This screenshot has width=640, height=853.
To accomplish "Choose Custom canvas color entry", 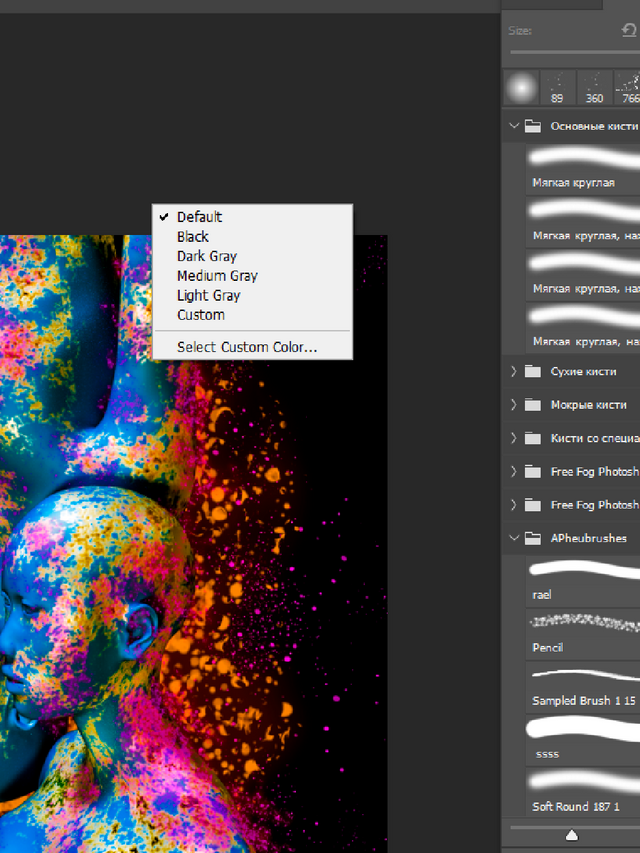I will click(x=252, y=315).
